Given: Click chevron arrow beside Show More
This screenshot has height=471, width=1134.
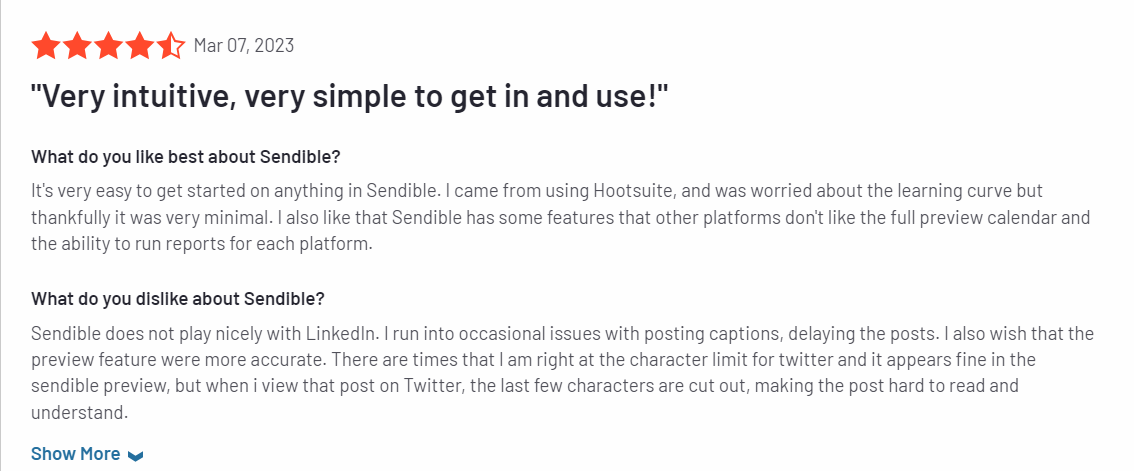Looking at the screenshot, I should (x=135, y=455).
